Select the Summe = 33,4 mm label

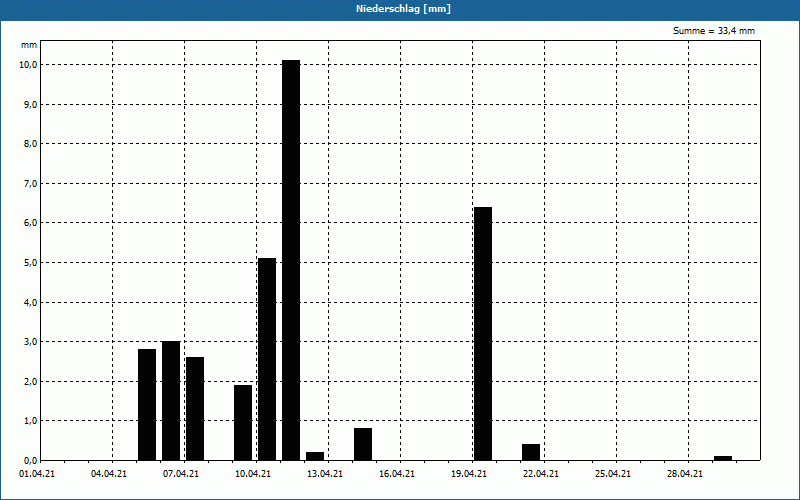click(x=714, y=31)
